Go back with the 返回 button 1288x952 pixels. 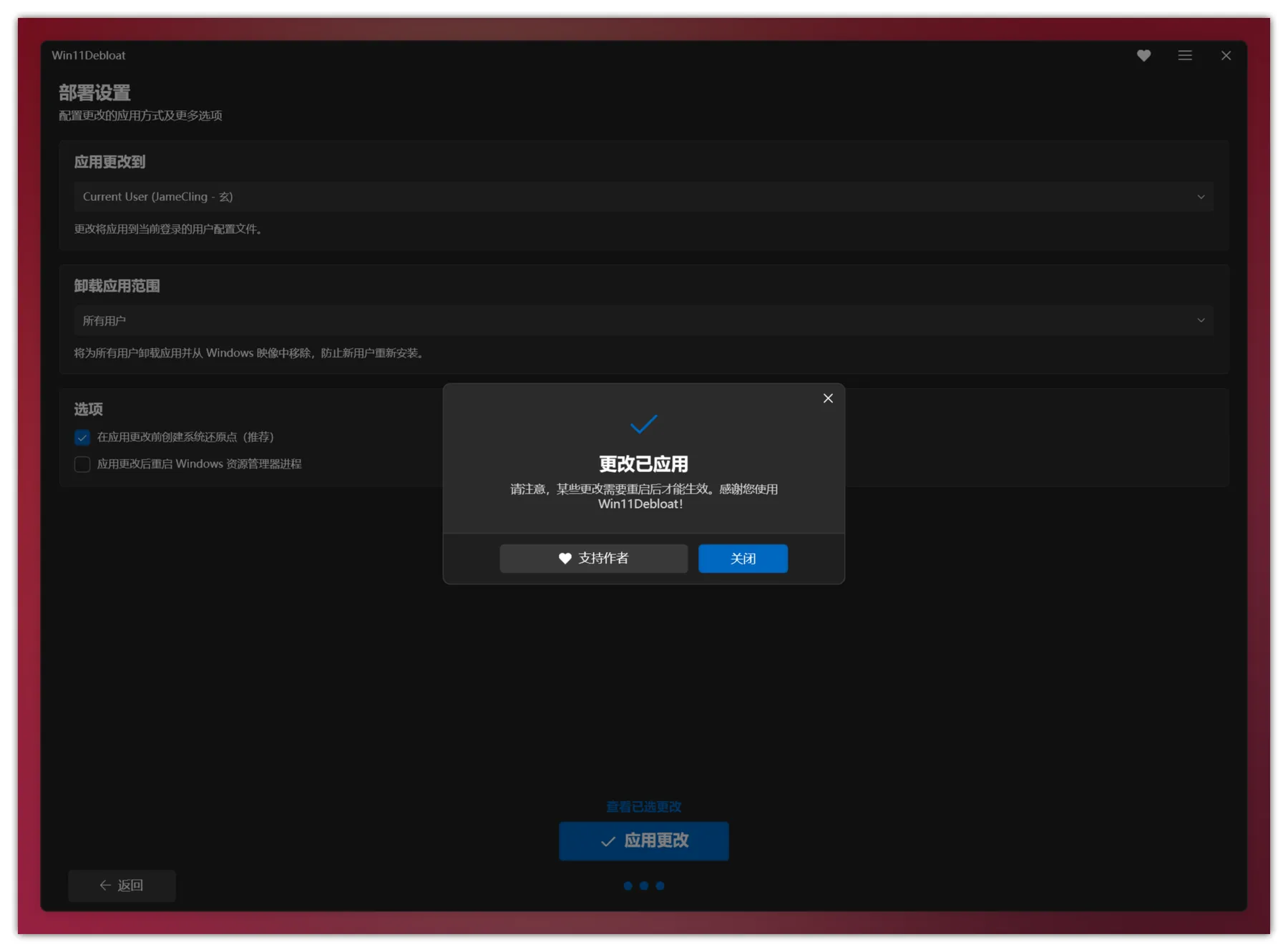pyautogui.click(x=122, y=885)
